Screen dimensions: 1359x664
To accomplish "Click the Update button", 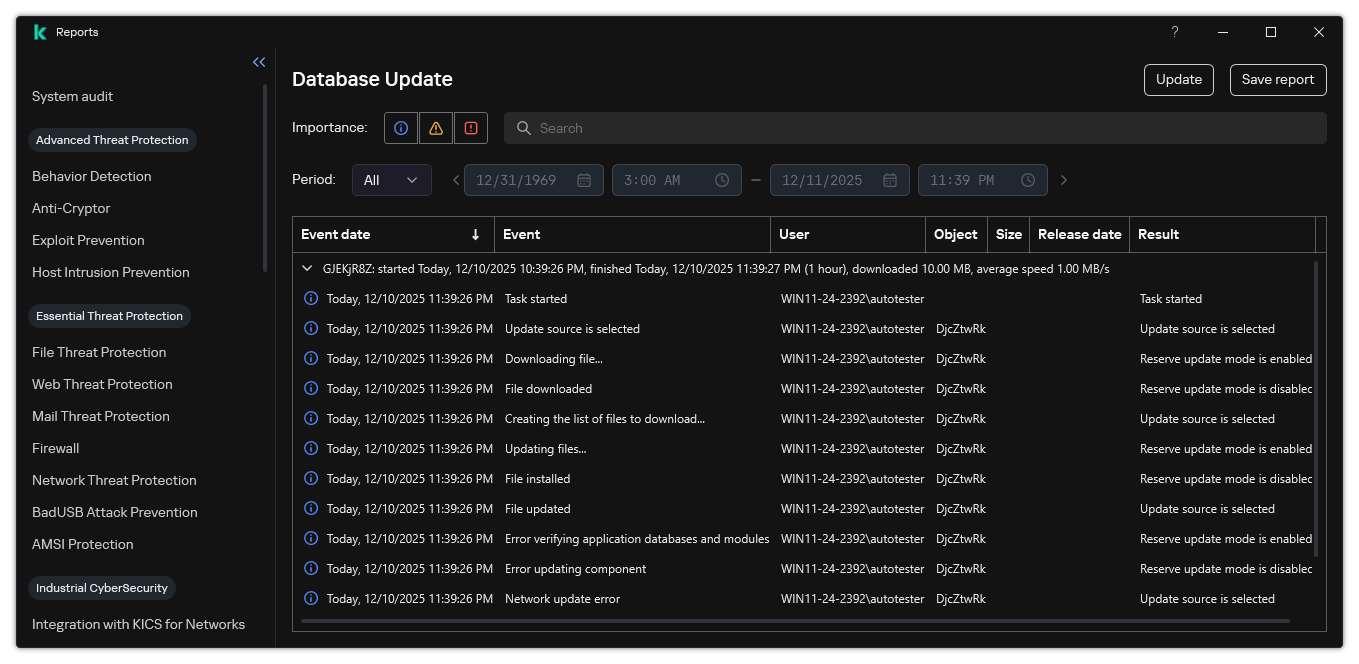I will [1178, 80].
